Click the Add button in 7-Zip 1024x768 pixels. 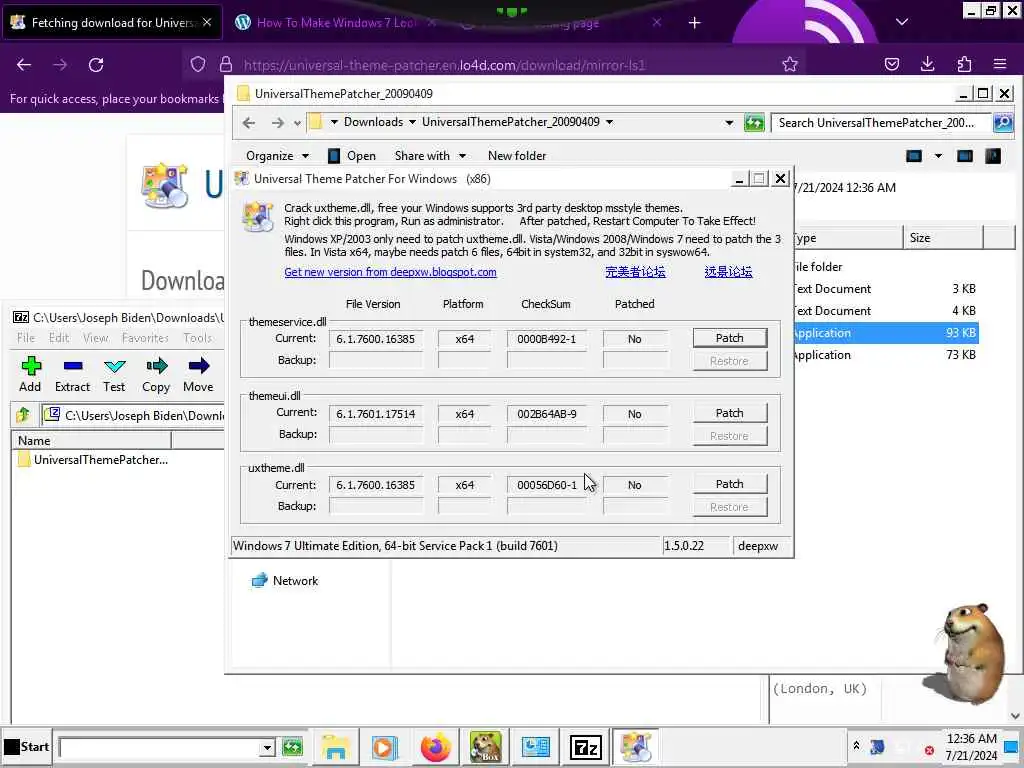[x=30, y=374]
